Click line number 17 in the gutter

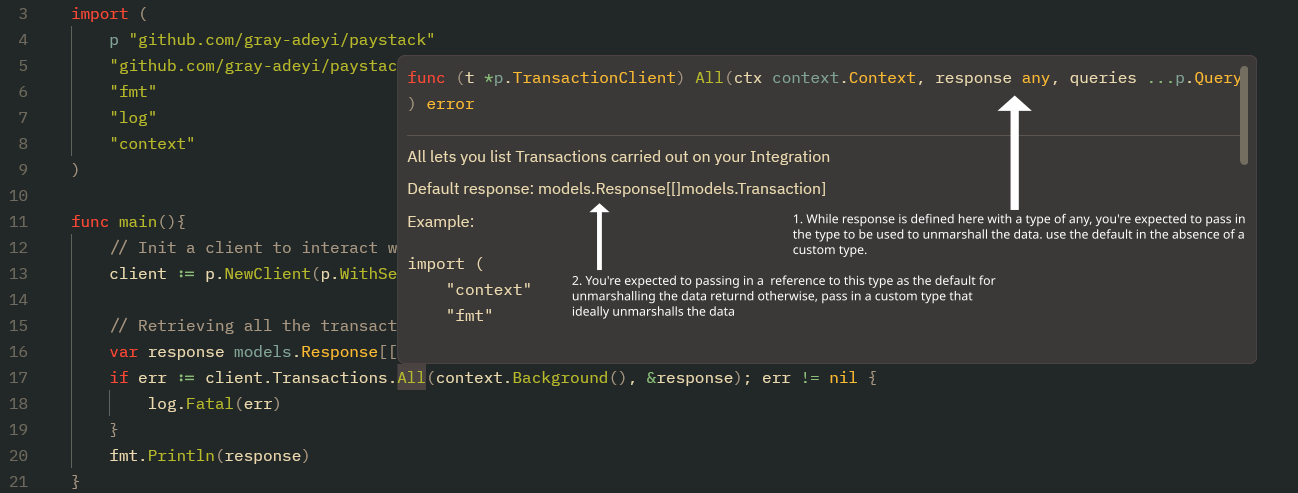pyautogui.click(x=18, y=378)
